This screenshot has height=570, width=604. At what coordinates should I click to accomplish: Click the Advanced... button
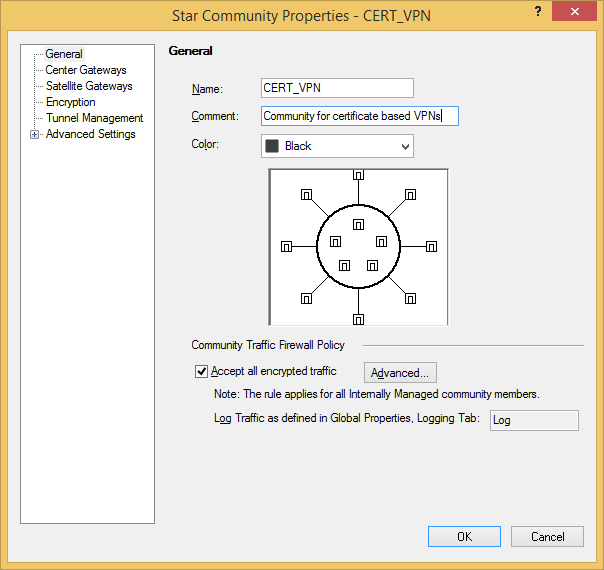tap(400, 373)
